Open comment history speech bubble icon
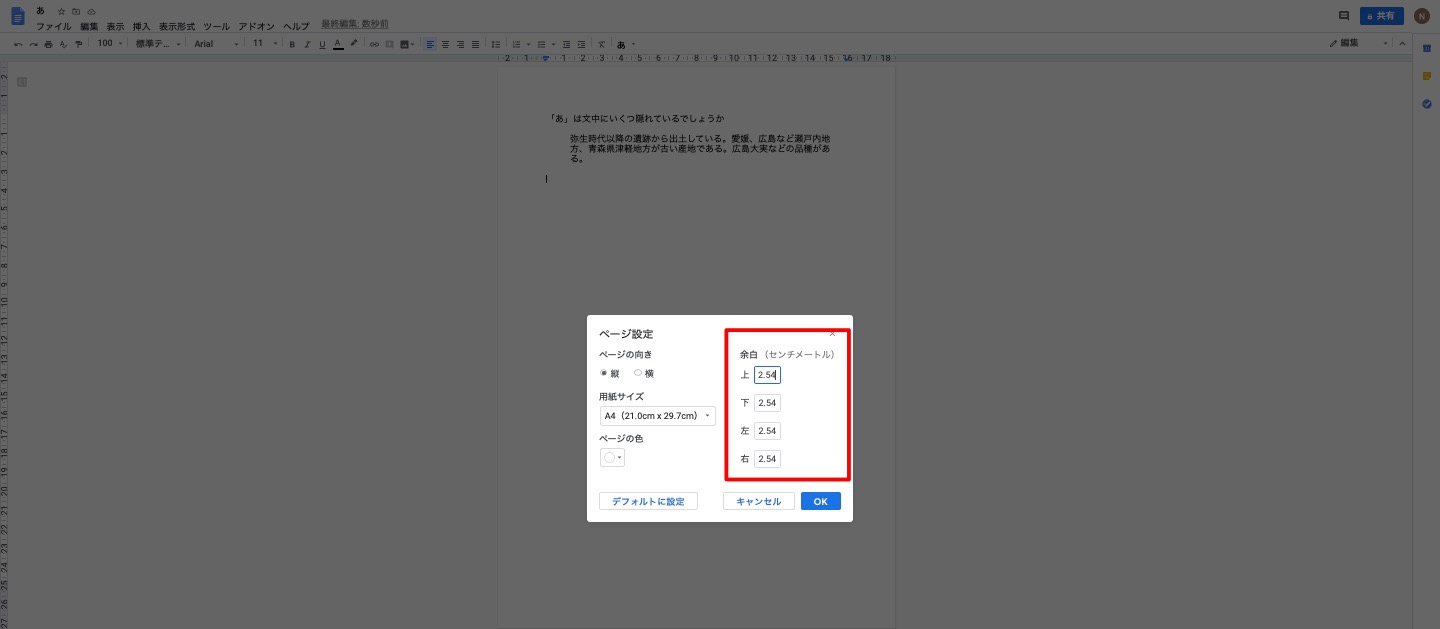The image size is (1440, 629). [1344, 16]
